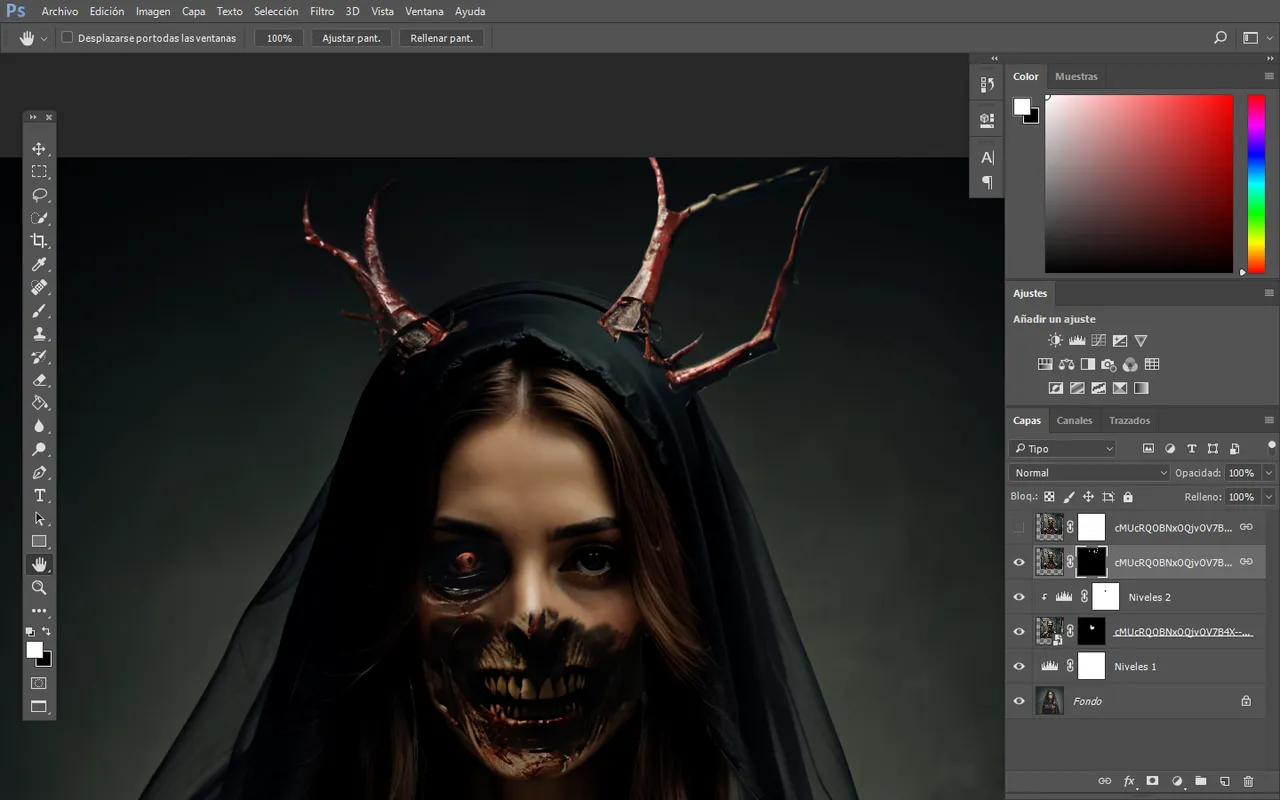Show the hidden top layer
The width and height of the screenshot is (1280, 800).
pos(1019,527)
